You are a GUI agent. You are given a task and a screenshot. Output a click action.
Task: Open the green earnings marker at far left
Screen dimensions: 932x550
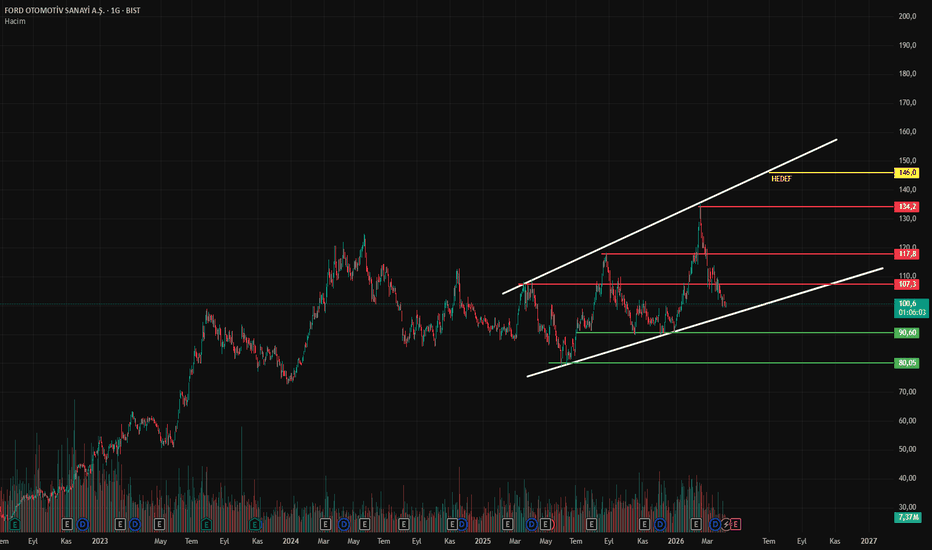(x=15, y=524)
